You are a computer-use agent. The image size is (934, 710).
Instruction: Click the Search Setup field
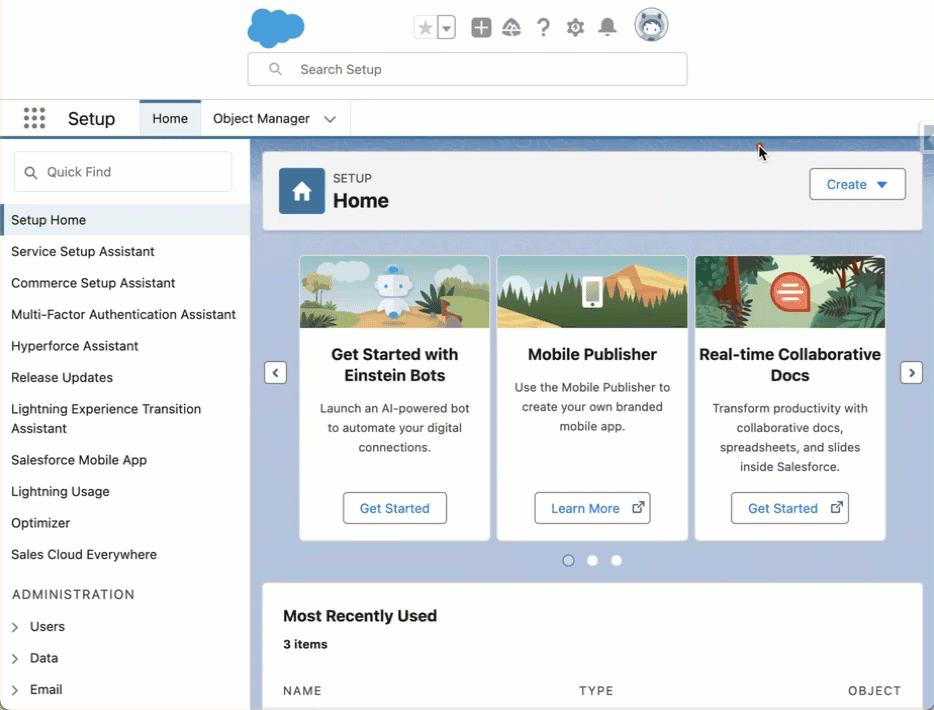(468, 69)
